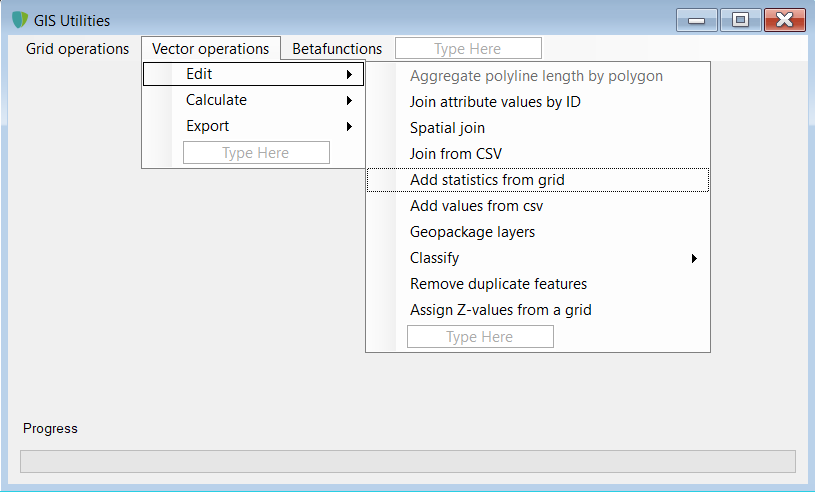Click Assign Z-values from a grid

pos(500,310)
